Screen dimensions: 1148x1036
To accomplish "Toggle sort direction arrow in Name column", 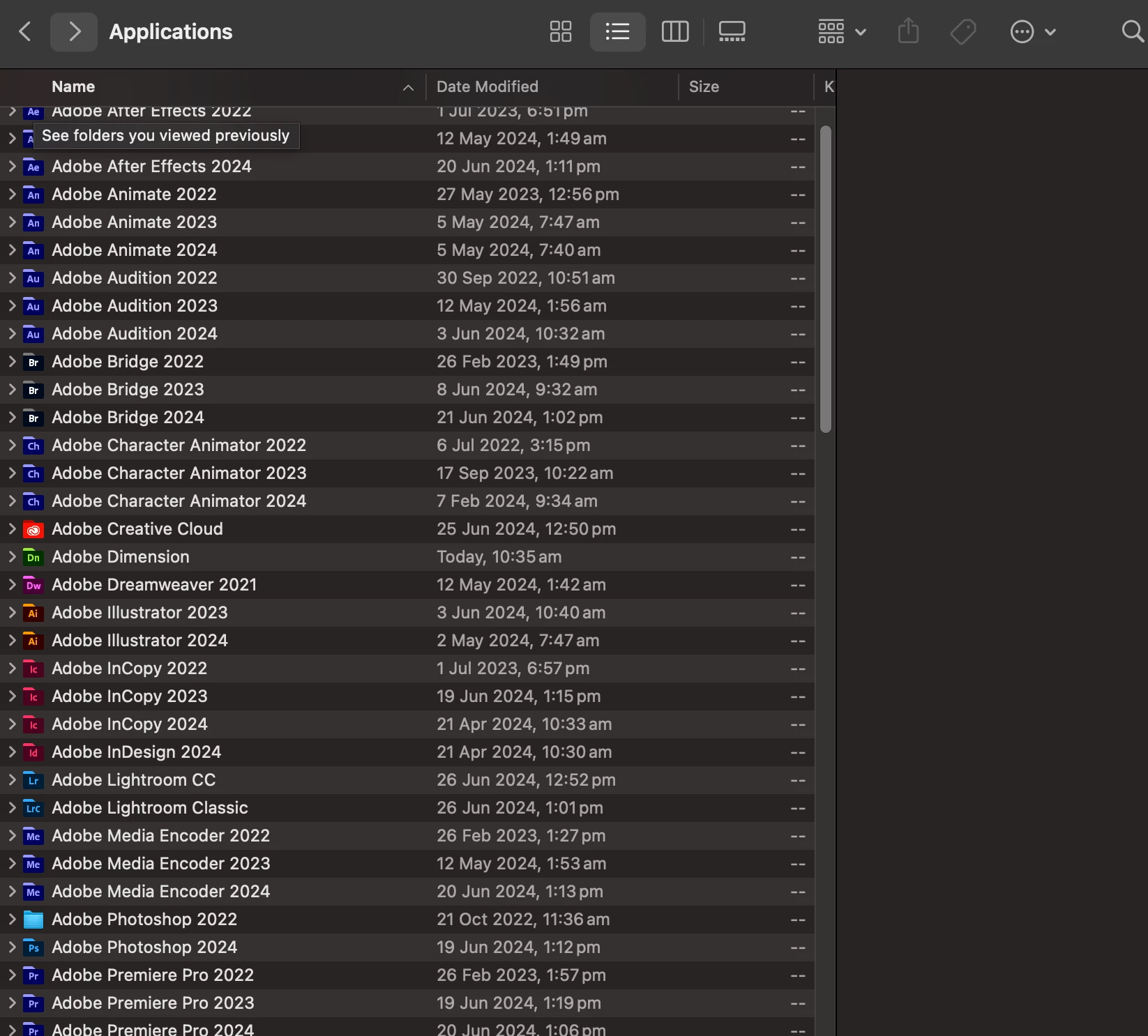I will coord(409,87).
